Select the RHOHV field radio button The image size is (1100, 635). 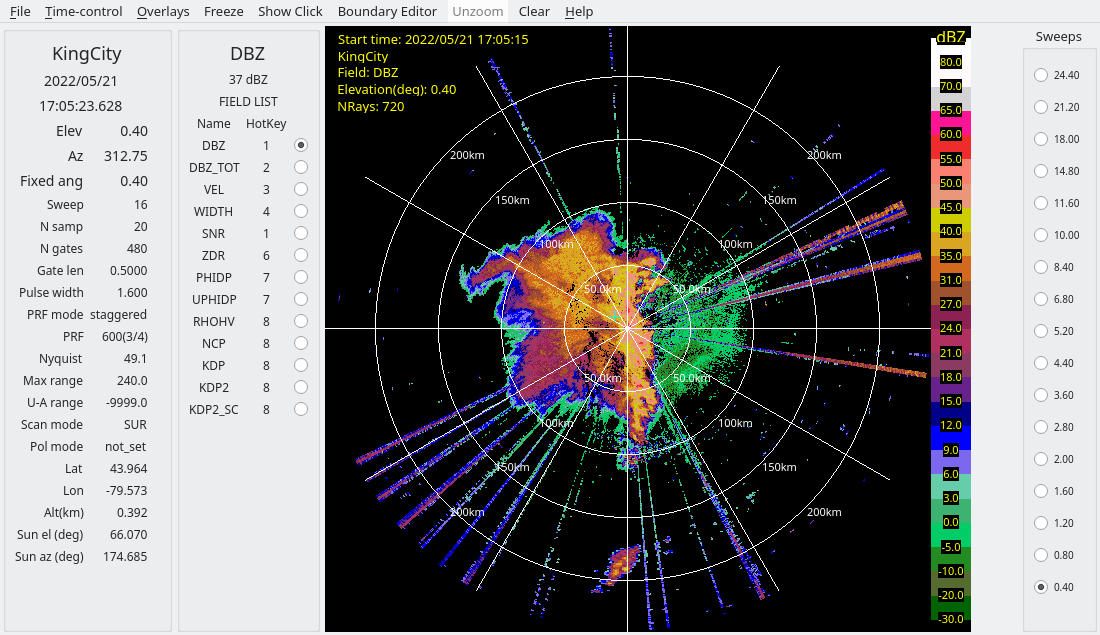[x=300, y=321]
